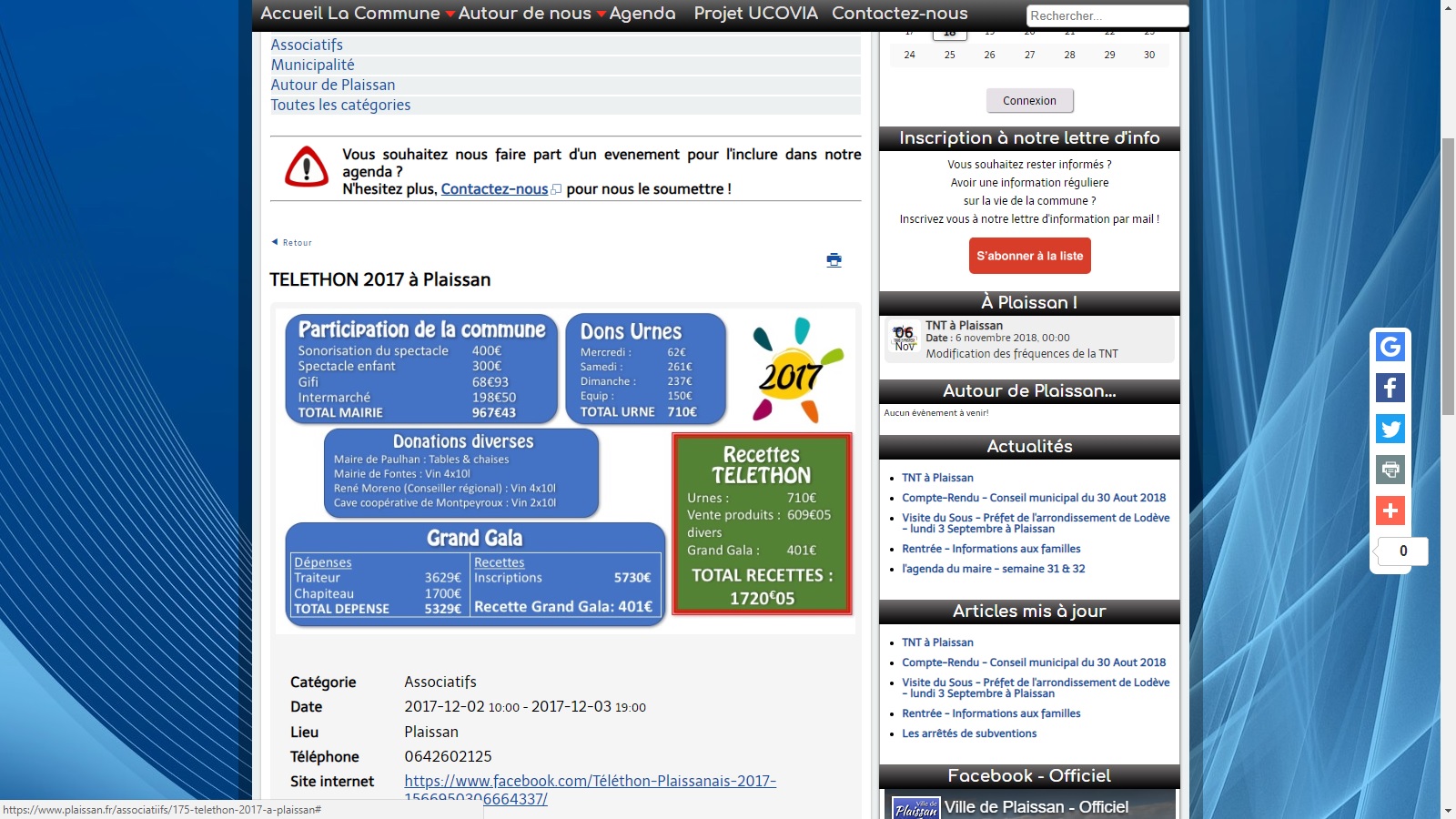Click the red warning triangle icon
Image resolution: width=1456 pixels, height=819 pixels.
[307, 167]
